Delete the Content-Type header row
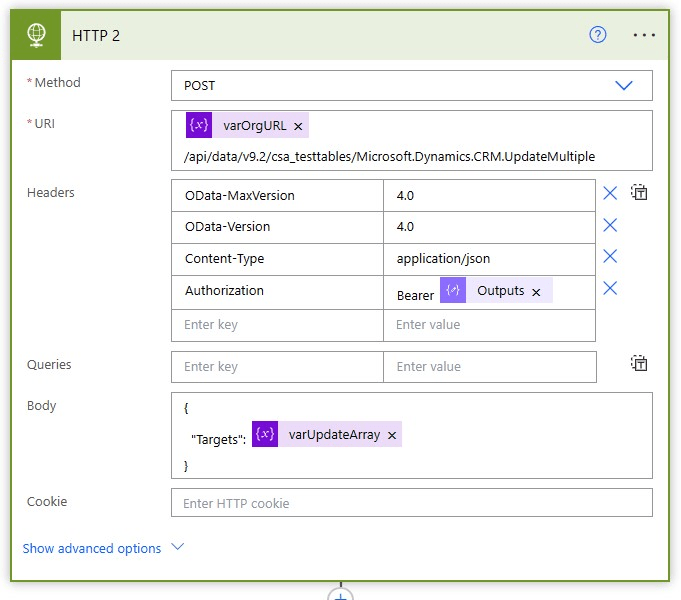681x600 pixels. click(x=610, y=257)
